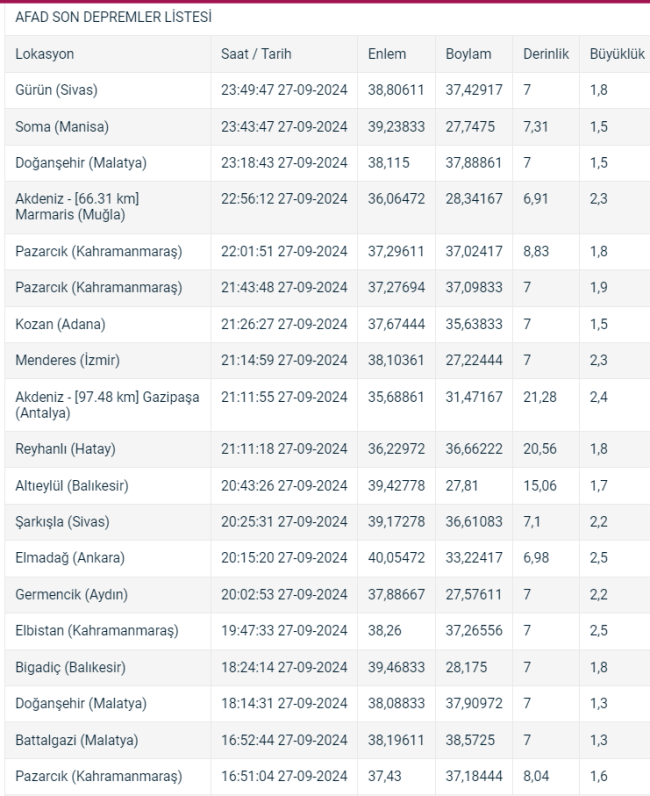Click the Elbistan (Kahramanmaraş) row
The image size is (650, 796).
[x=328, y=631]
